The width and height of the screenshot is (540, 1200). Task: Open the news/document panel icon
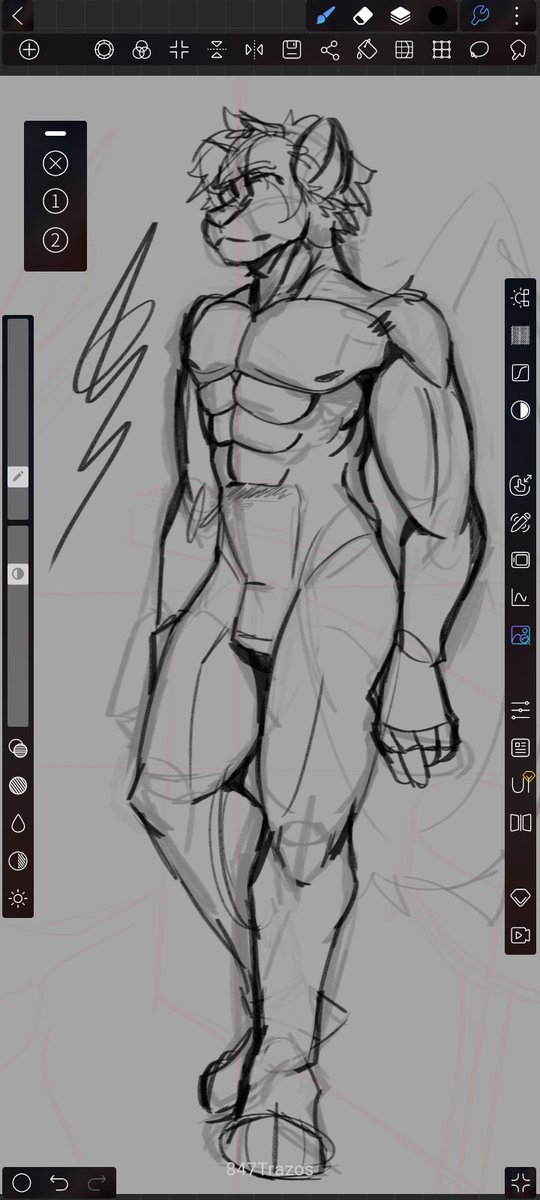(520, 748)
